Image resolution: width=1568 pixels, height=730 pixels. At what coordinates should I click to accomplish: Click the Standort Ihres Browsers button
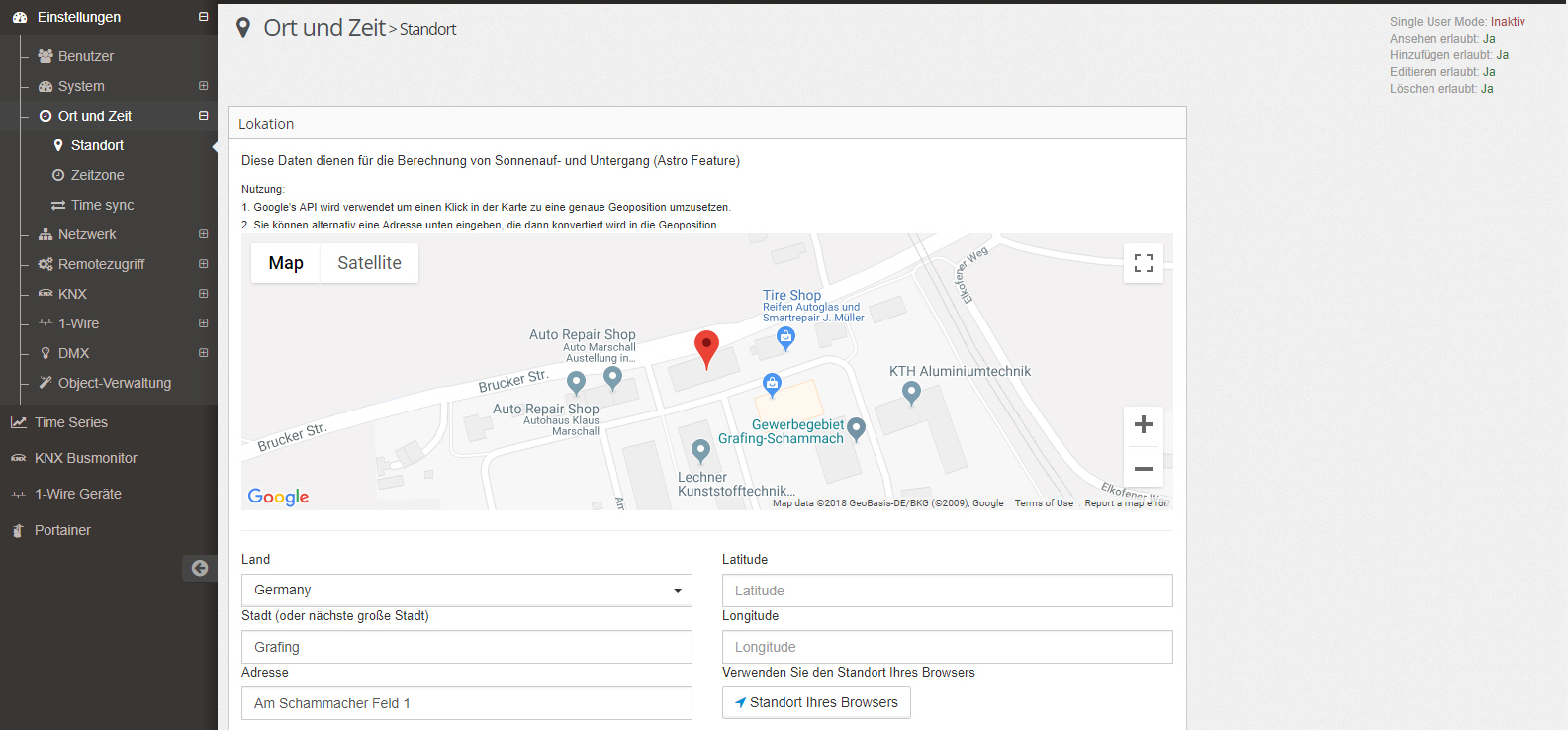click(816, 702)
